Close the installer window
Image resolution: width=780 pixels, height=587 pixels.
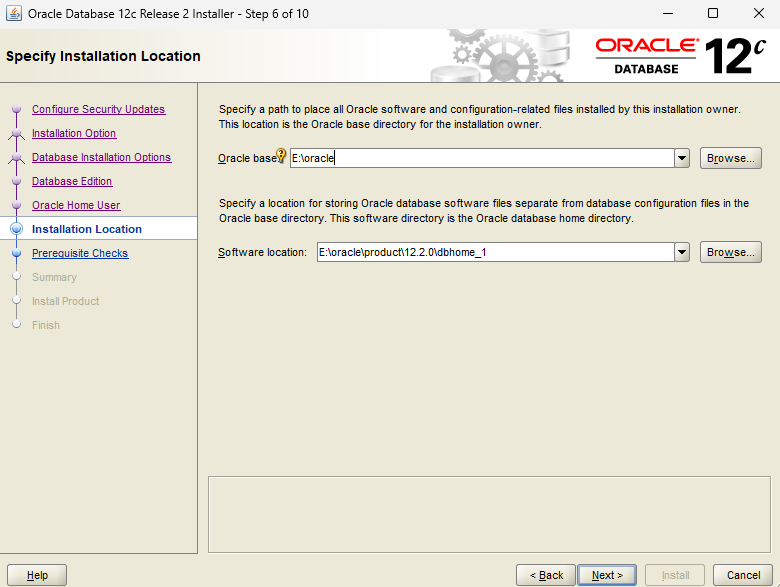pos(759,13)
